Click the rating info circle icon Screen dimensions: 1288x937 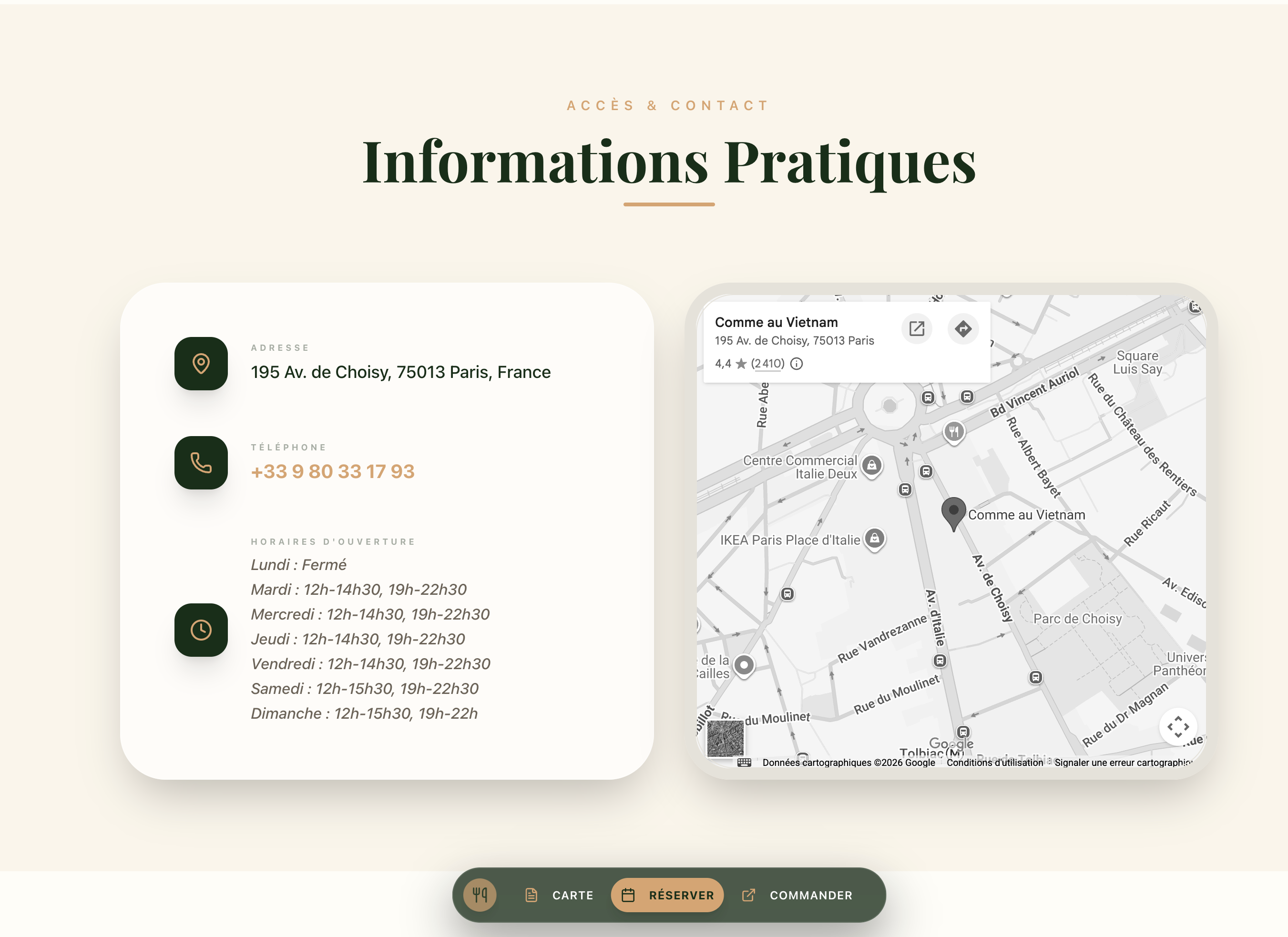click(797, 364)
